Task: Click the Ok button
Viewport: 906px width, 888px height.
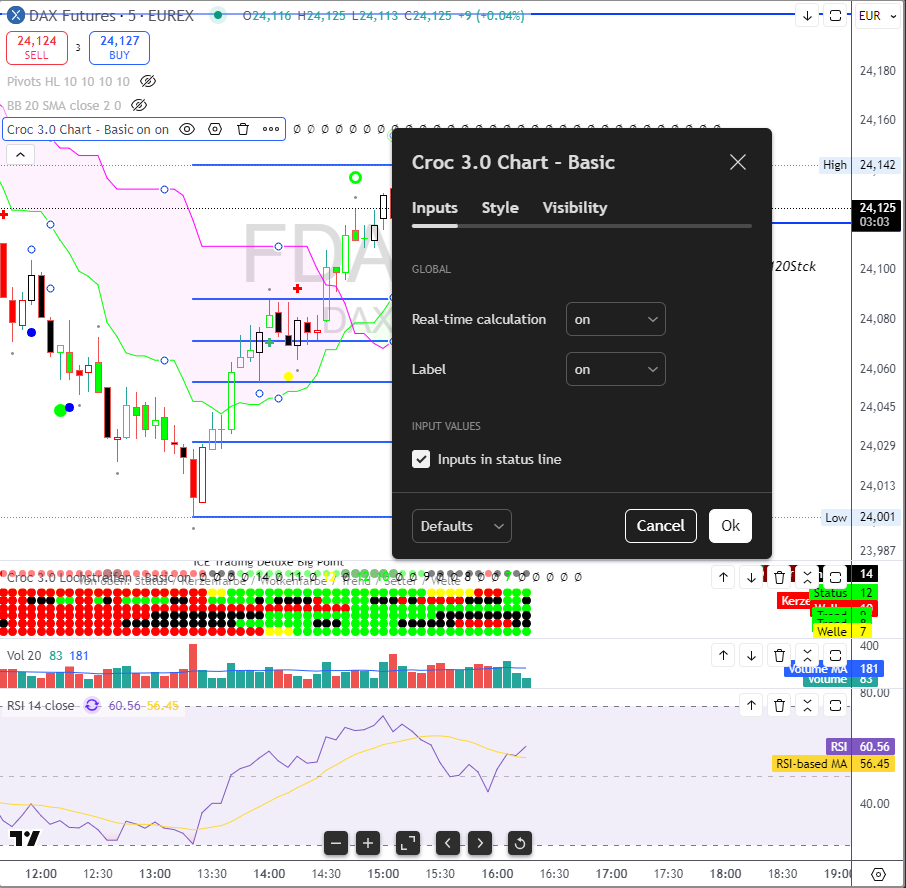Action: click(x=730, y=526)
